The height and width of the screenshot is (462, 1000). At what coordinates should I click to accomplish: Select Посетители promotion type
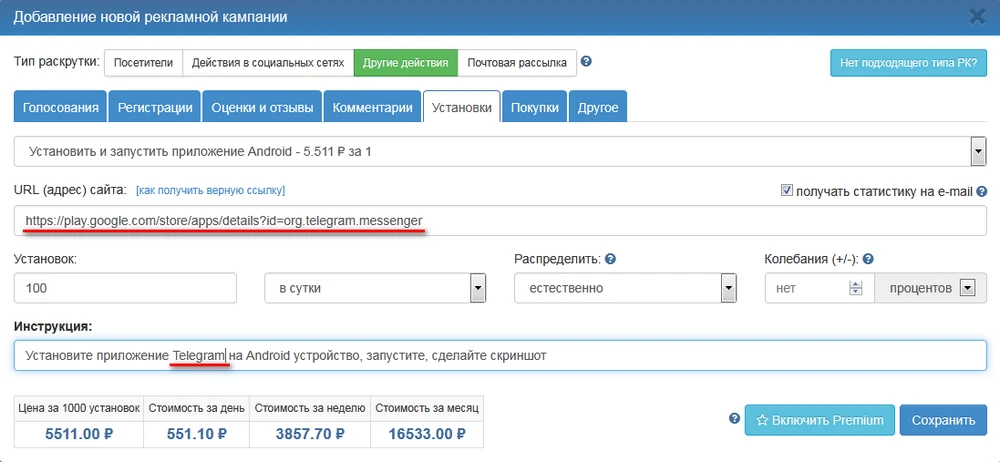click(x=143, y=62)
